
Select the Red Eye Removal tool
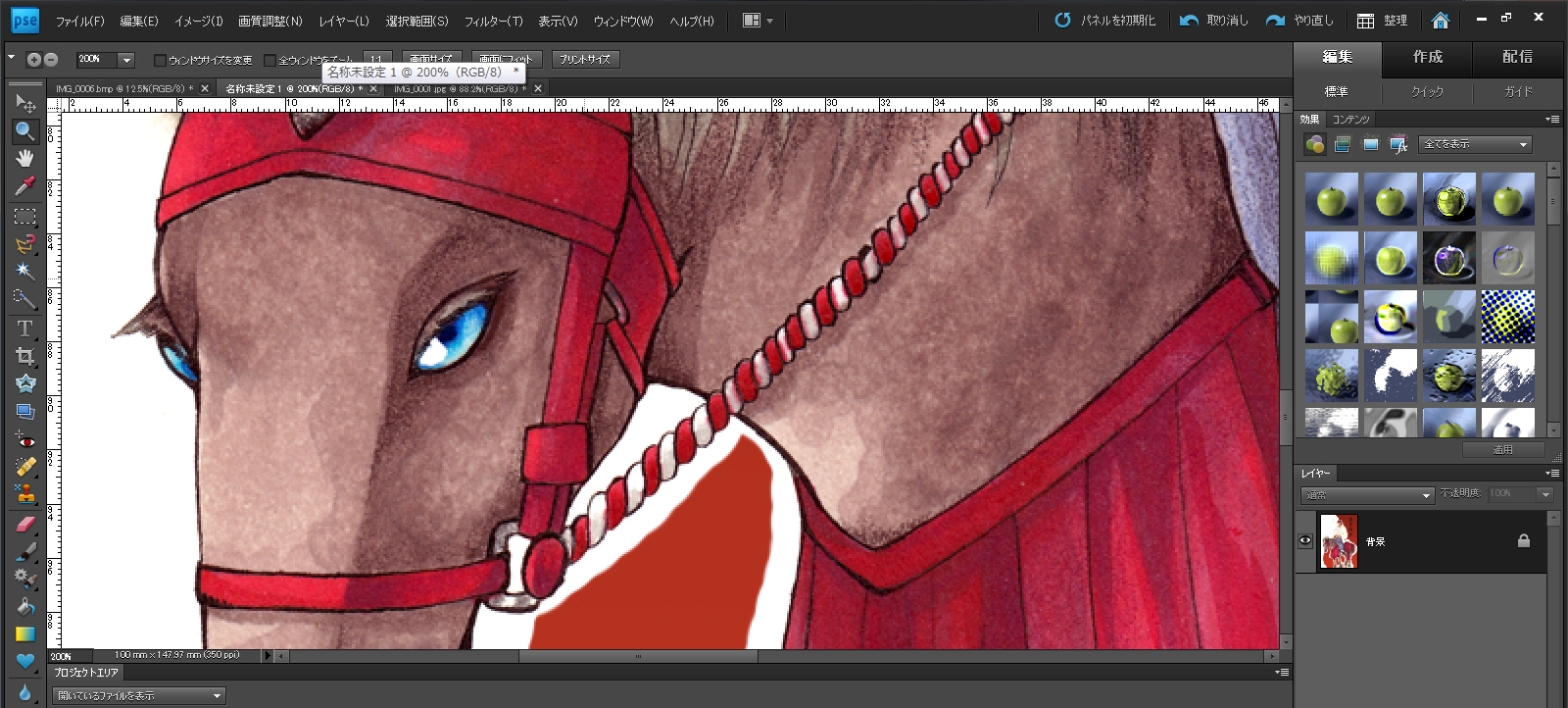point(25,440)
